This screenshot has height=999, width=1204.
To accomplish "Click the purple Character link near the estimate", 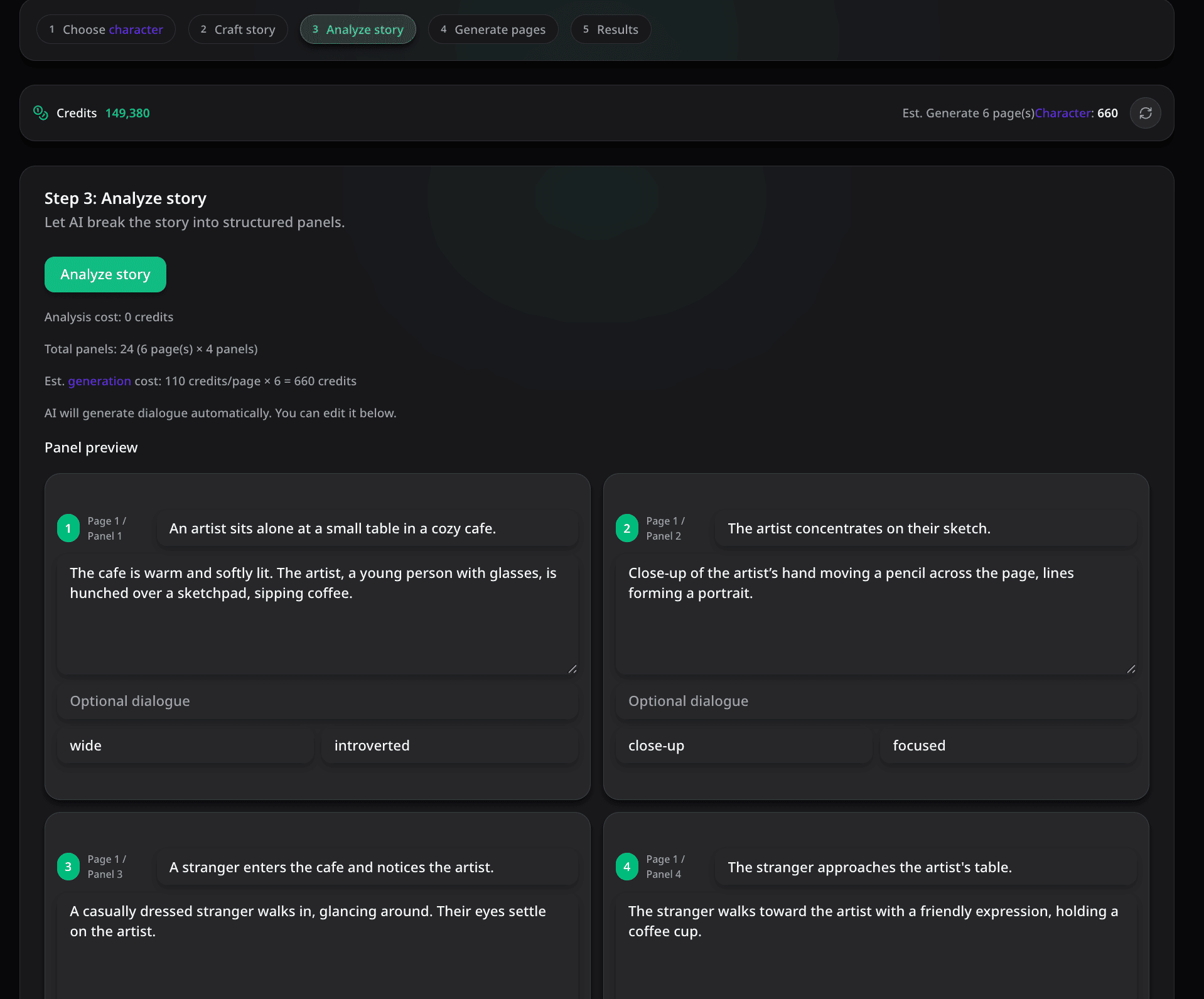I will [1062, 113].
